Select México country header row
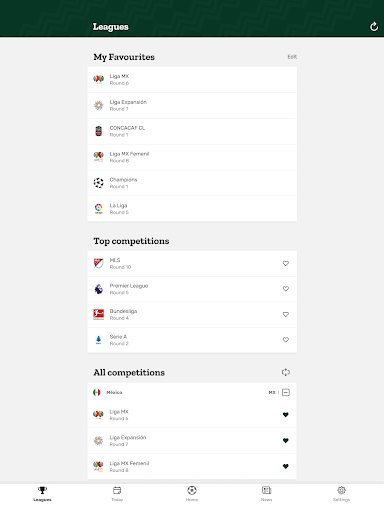 192,392
